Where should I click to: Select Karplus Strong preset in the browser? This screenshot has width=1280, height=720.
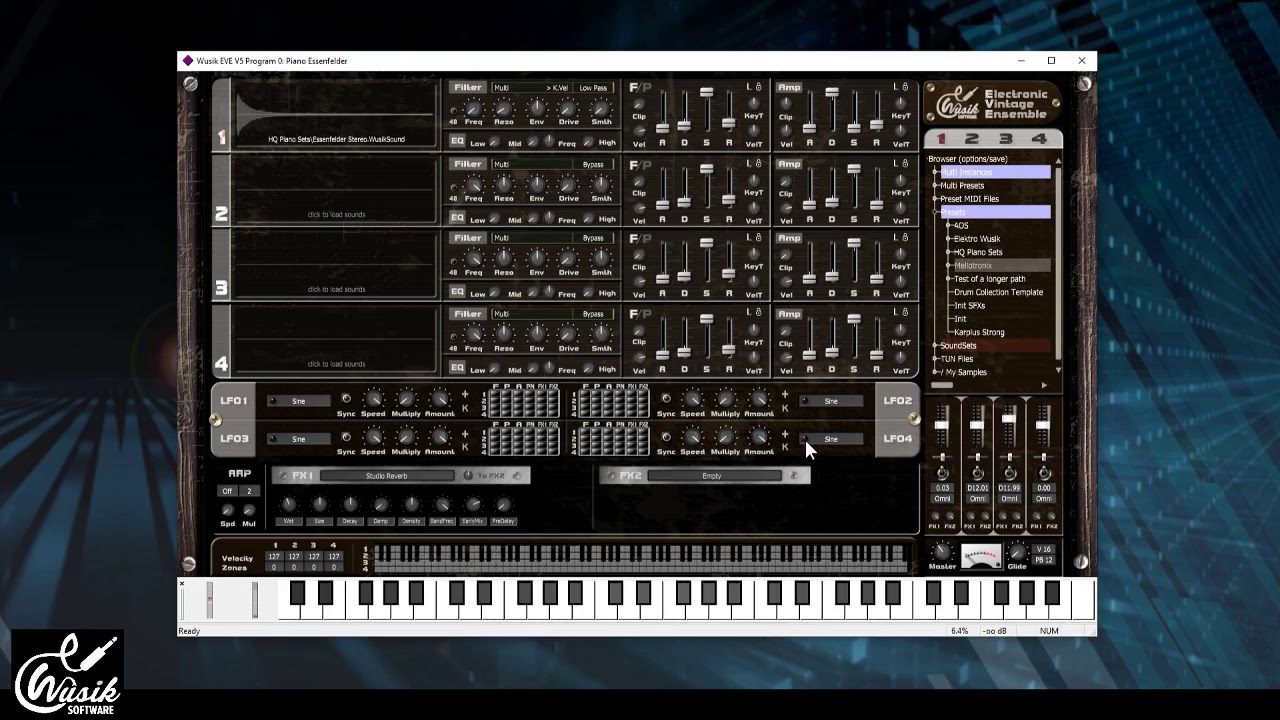[979, 332]
